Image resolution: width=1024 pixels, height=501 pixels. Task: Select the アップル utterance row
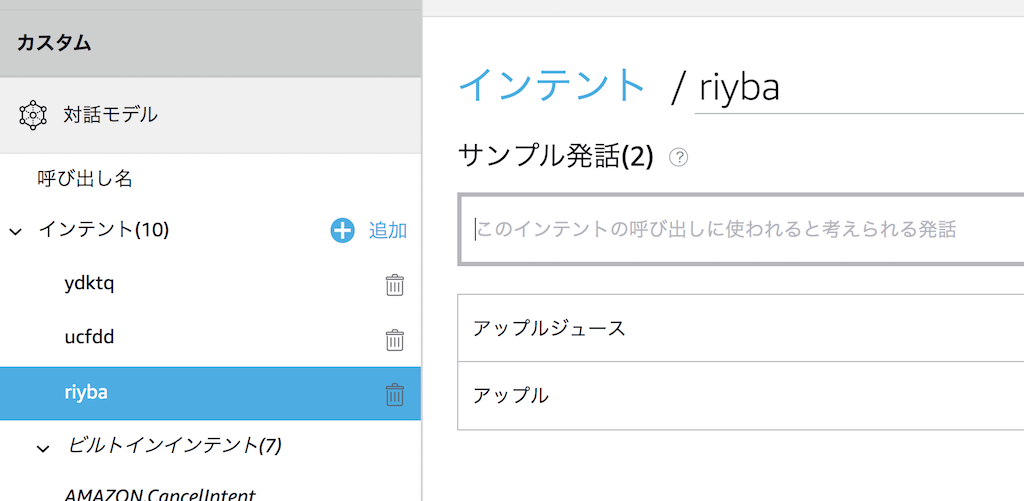(x=741, y=396)
